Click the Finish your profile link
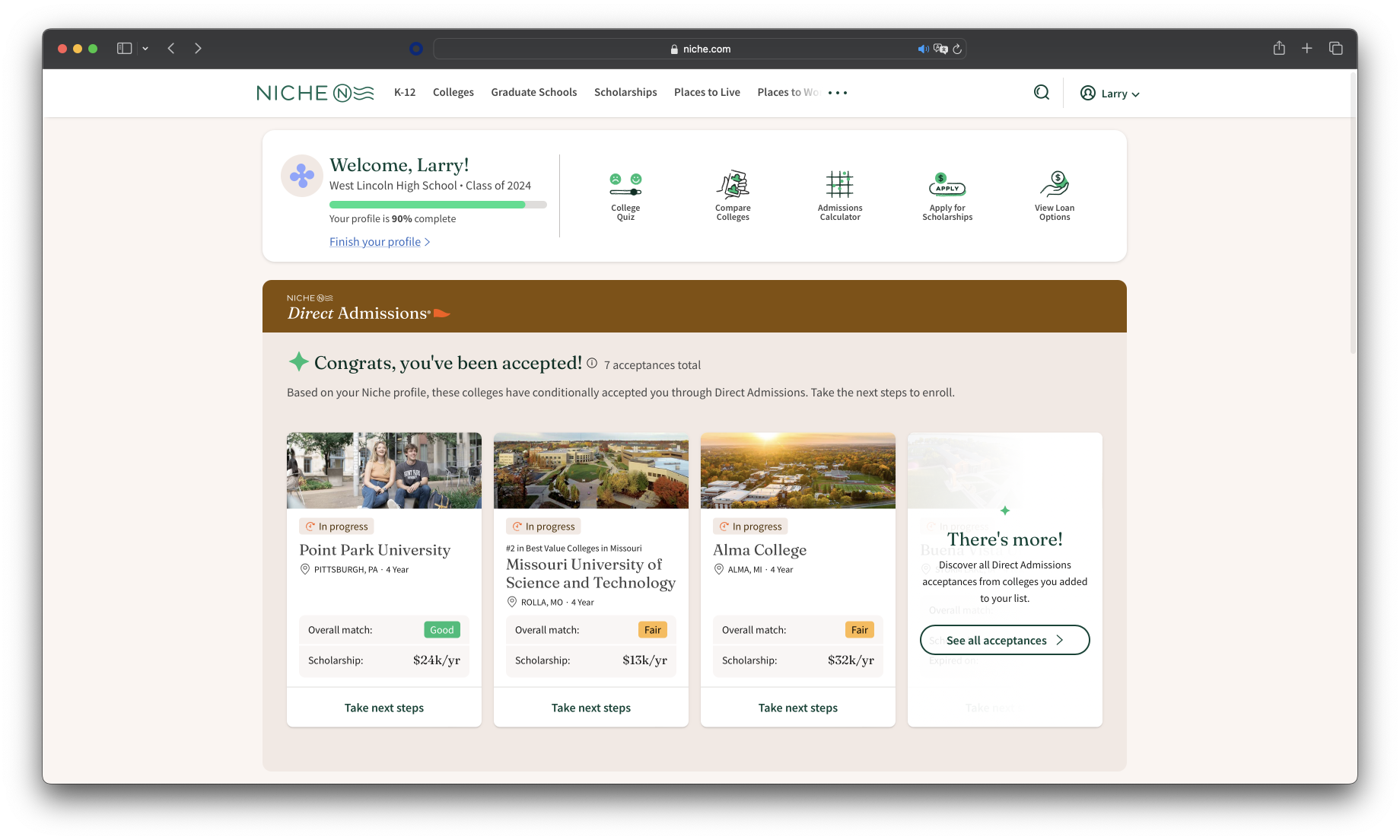This screenshot has height=840, width=1400. coord(380,241)
